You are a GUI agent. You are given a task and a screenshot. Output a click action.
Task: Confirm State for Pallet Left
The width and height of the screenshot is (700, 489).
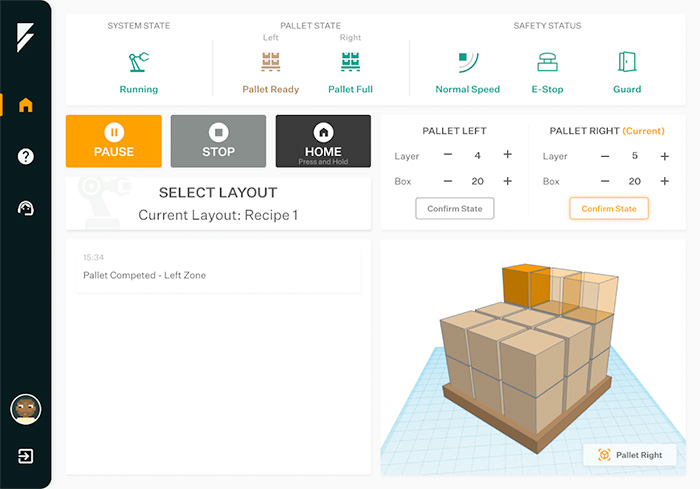[x=455, y=208]
